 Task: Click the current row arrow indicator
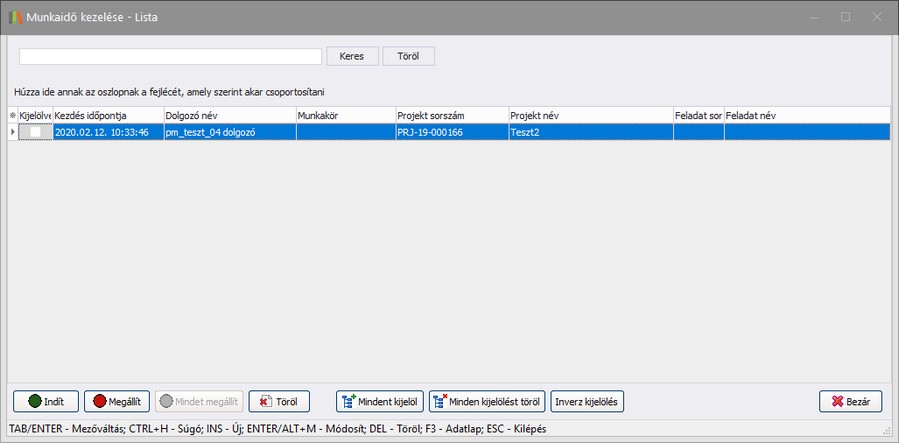[x=13, y=132]
